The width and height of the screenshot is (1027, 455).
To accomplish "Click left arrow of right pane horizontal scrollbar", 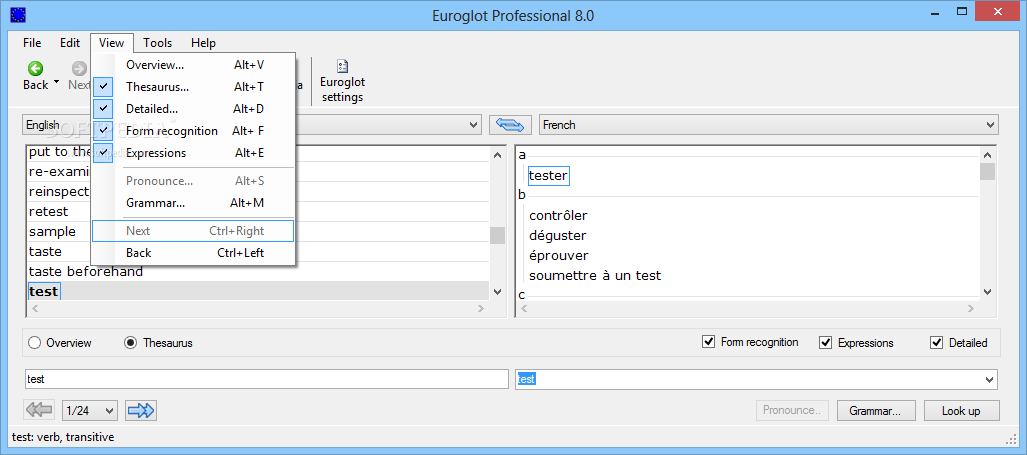I will point(526,308).
